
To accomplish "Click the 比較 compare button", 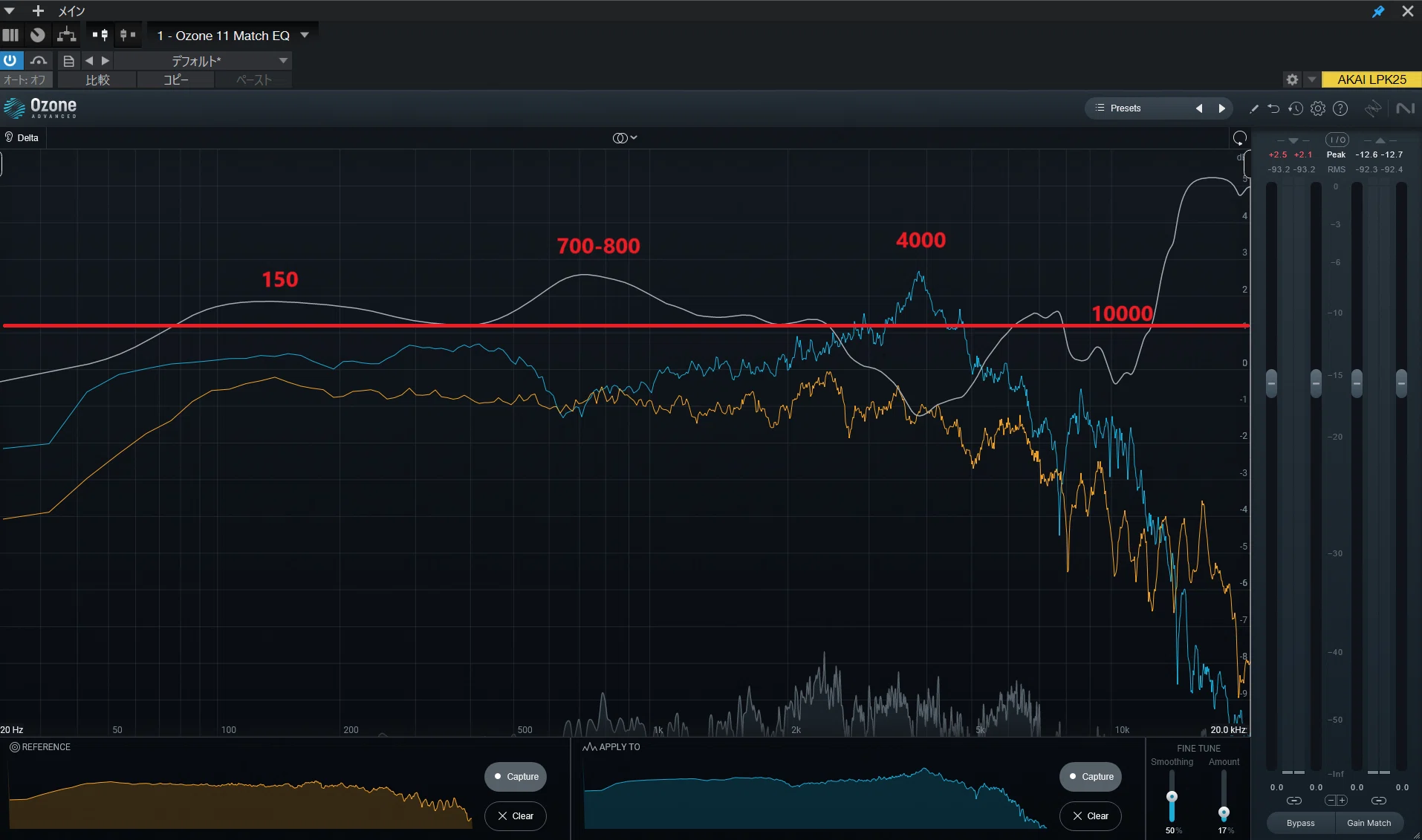I will tap(97, 79).
